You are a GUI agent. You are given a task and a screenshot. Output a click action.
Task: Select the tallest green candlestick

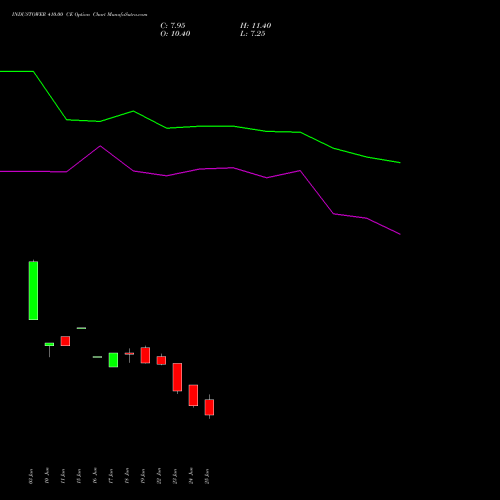(x=33, y=290)
